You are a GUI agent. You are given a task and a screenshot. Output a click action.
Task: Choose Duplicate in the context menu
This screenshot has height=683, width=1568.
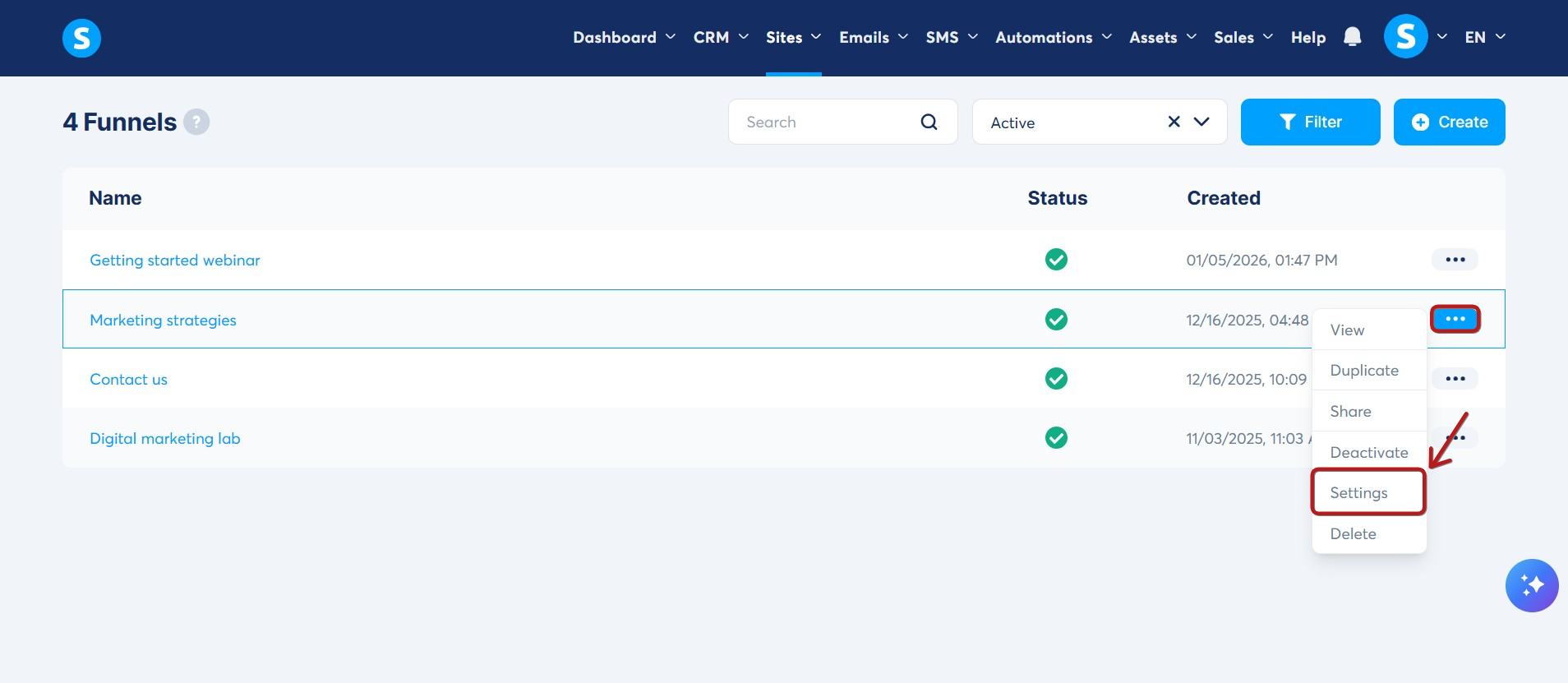pos(1364,371)
